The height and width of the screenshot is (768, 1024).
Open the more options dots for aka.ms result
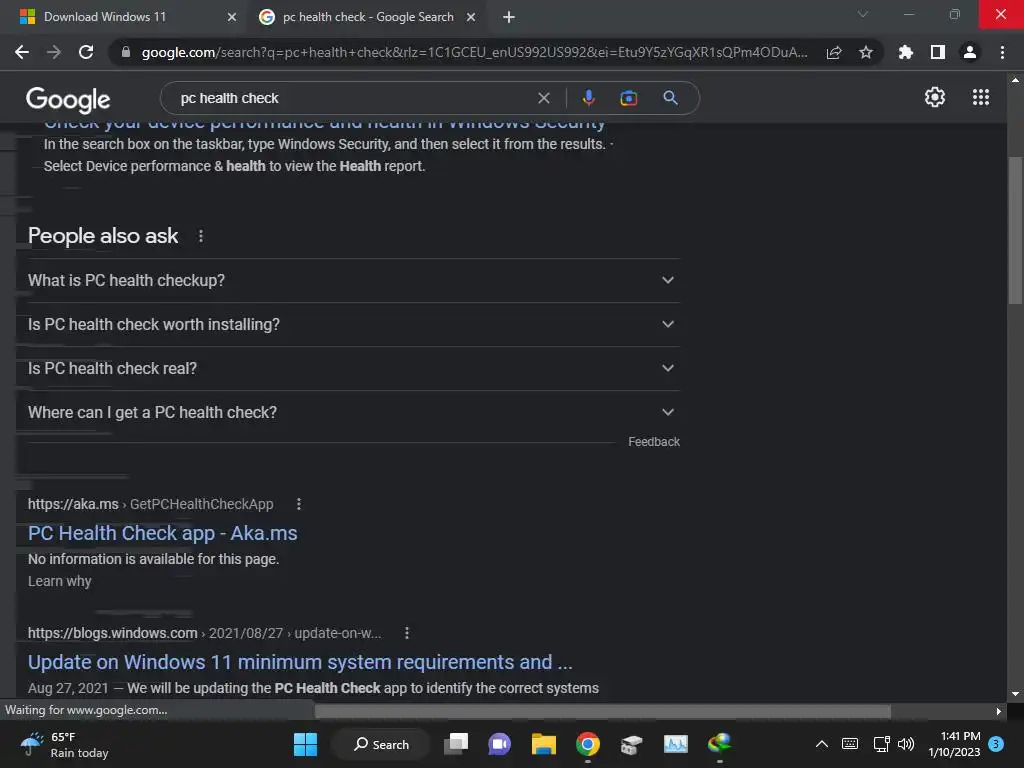(x=298, y=504)
